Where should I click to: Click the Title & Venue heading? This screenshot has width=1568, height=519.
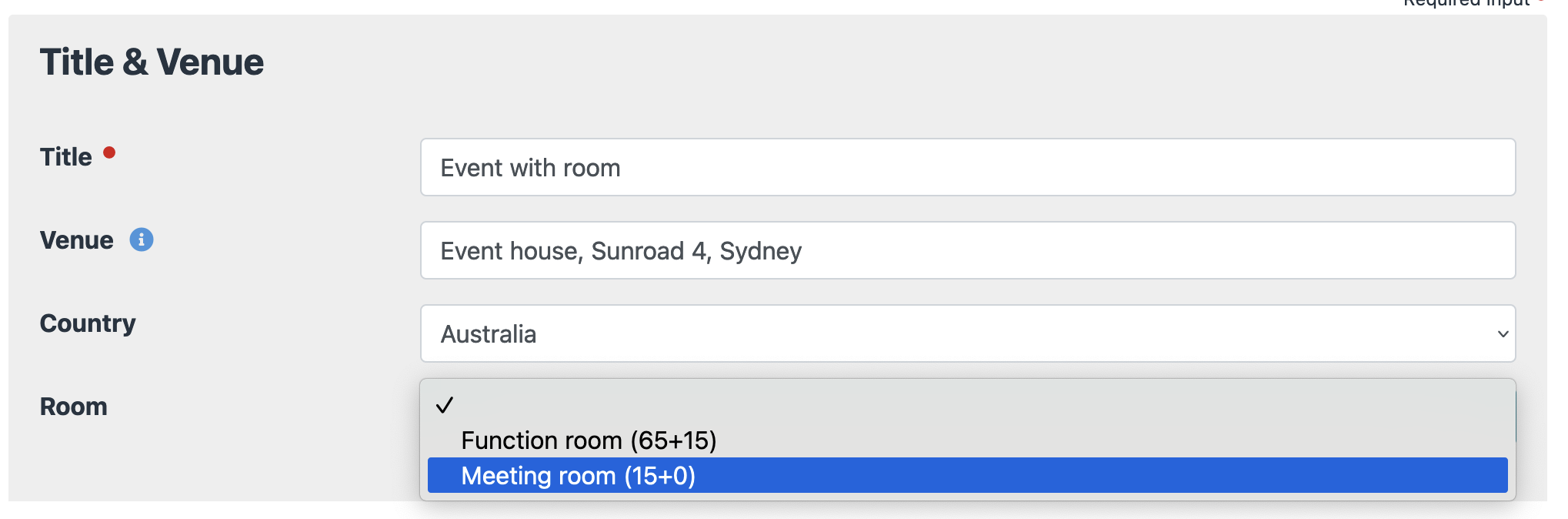152,62
